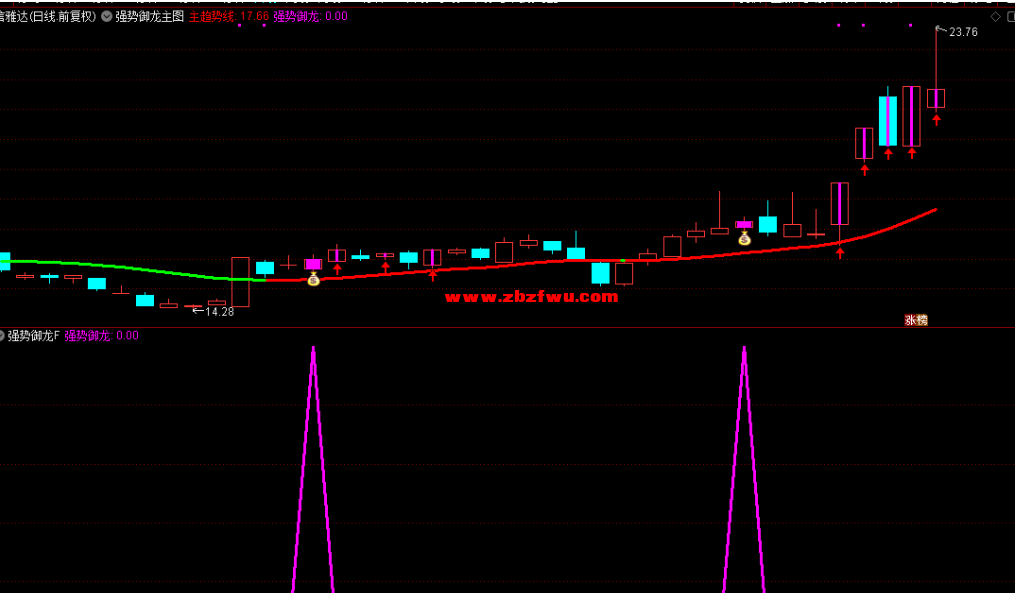Open the dropdown arrow beside 强势御龙主图
1015x593 pixels.
click(107, 17)
